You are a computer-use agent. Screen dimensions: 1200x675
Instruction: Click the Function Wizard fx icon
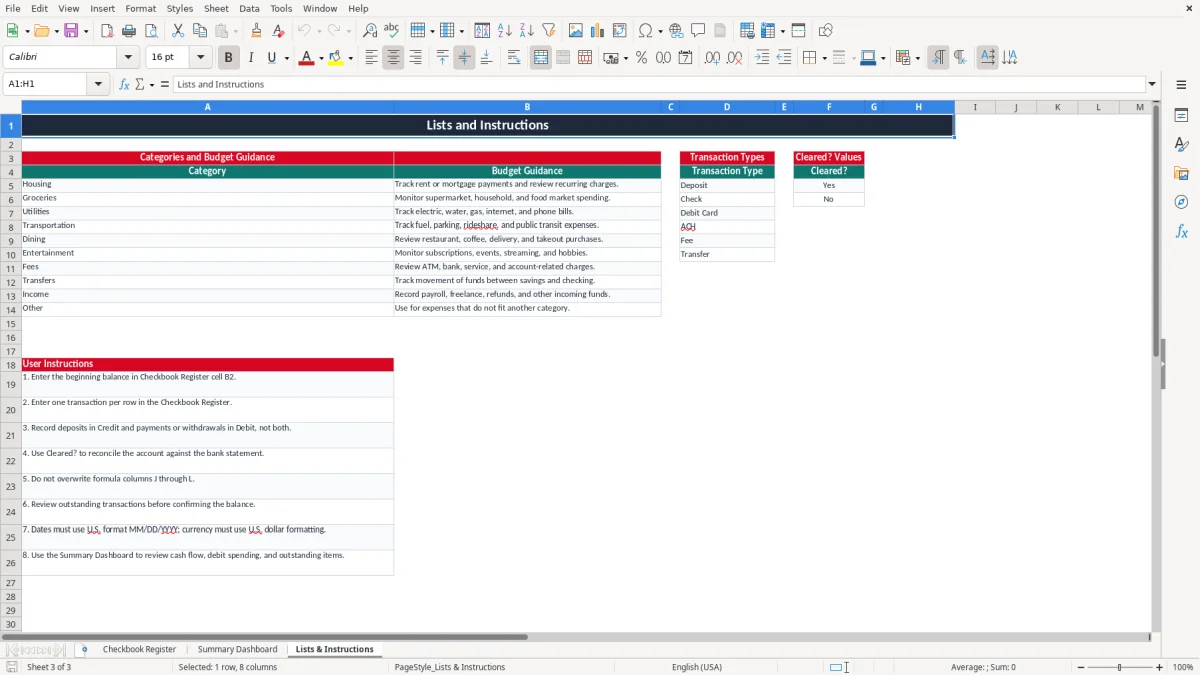(124, 84)
